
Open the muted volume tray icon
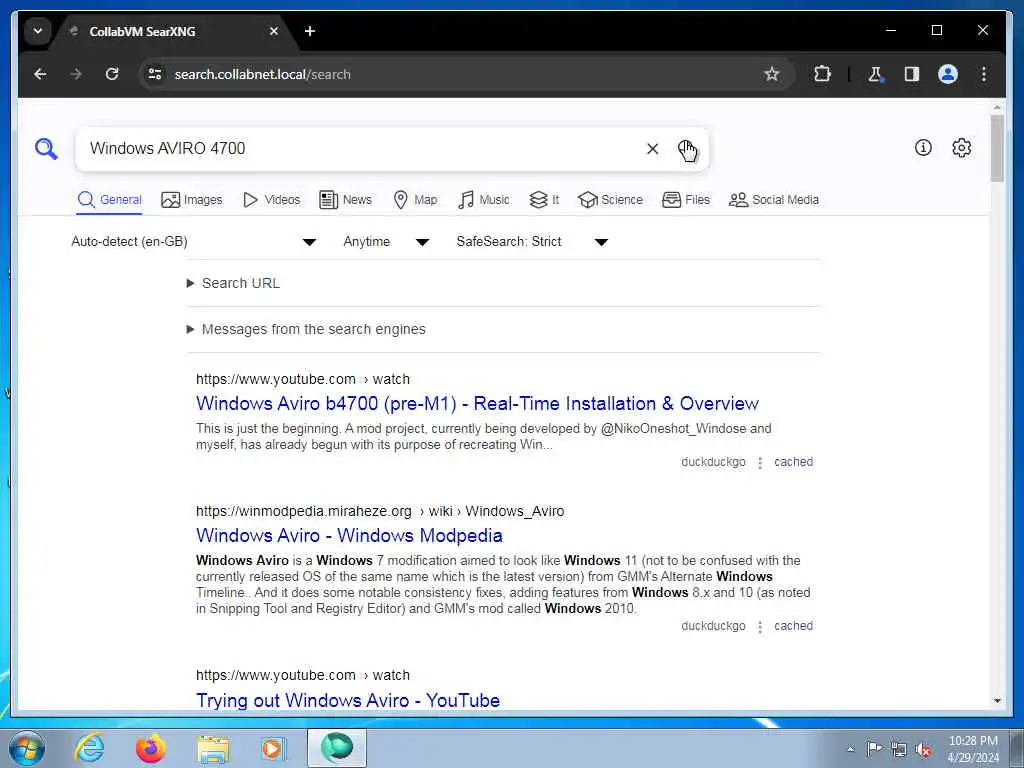click(x=923, y=749)
